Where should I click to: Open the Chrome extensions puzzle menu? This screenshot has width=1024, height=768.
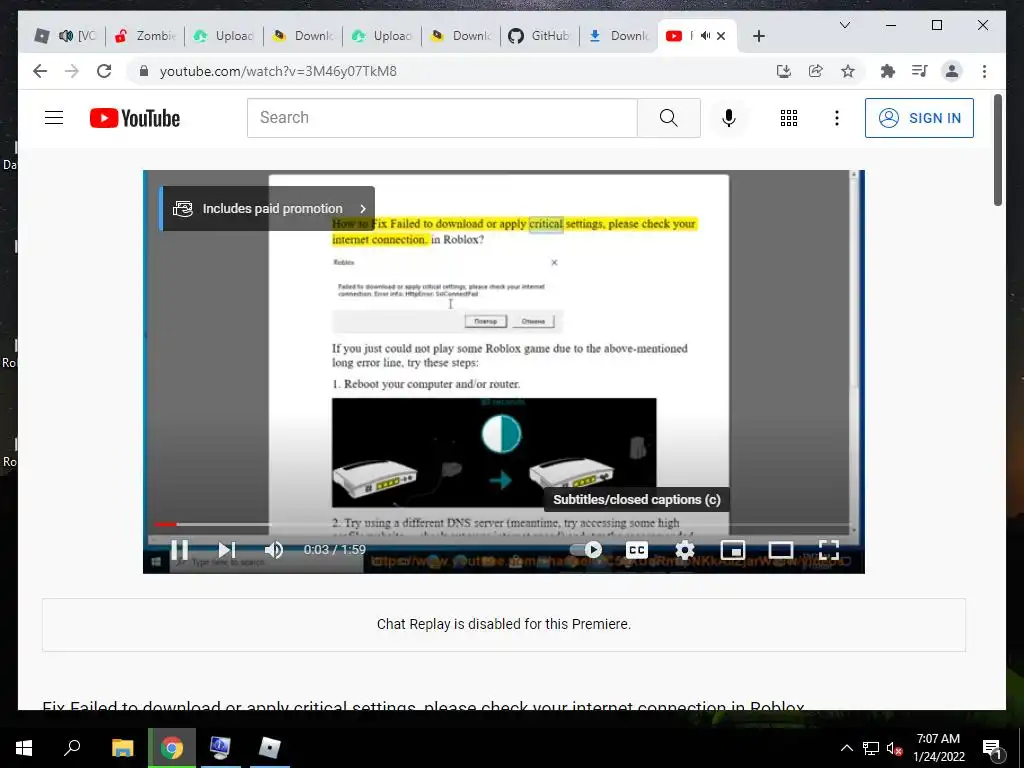coord(888,71)
